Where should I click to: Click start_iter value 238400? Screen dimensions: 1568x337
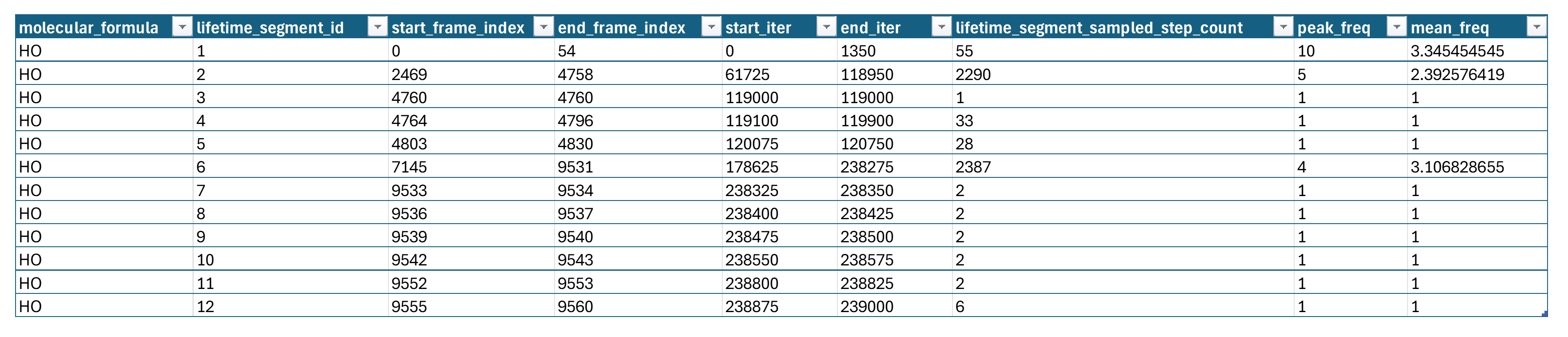pos(752,214)
